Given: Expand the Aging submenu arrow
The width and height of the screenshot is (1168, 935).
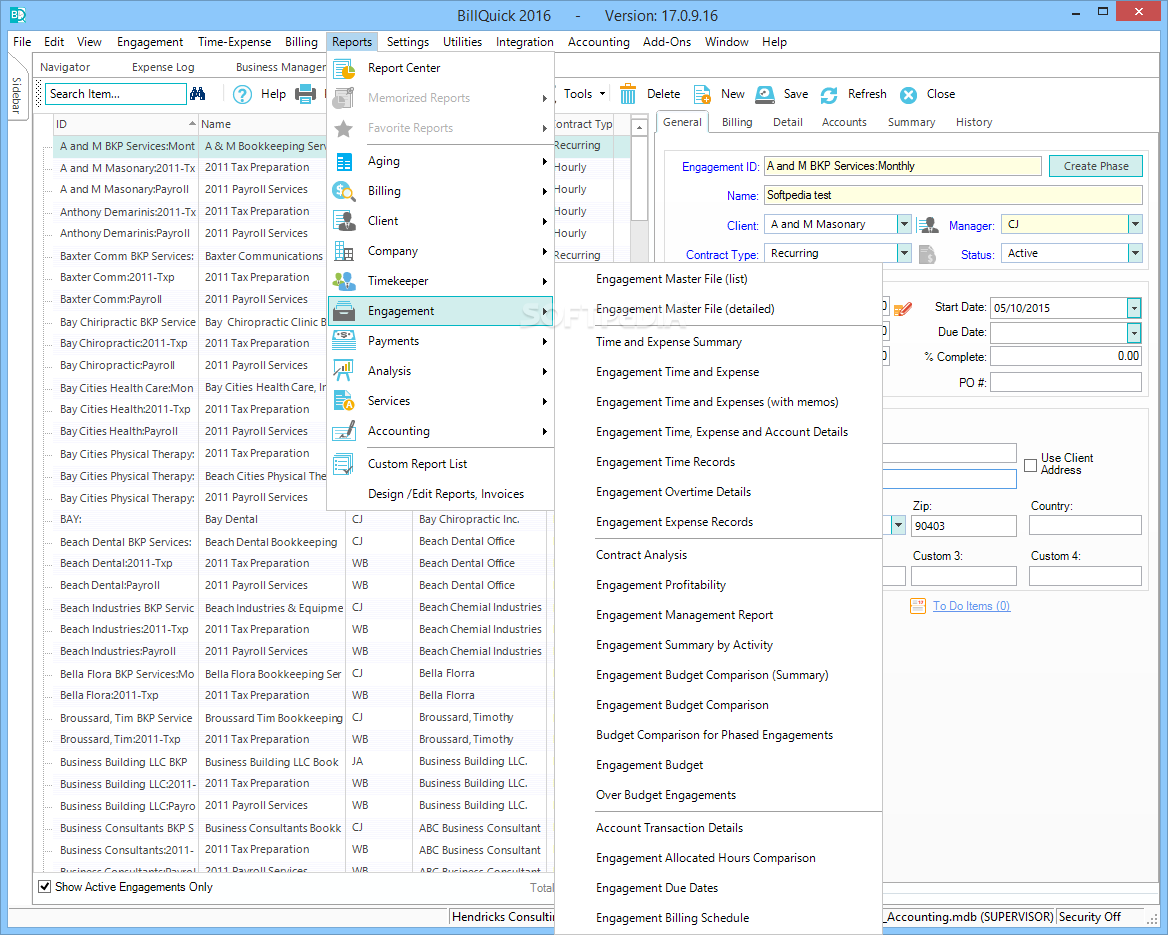Looking at the screenshot, I should pyautogui.click(x=545, y=162).
